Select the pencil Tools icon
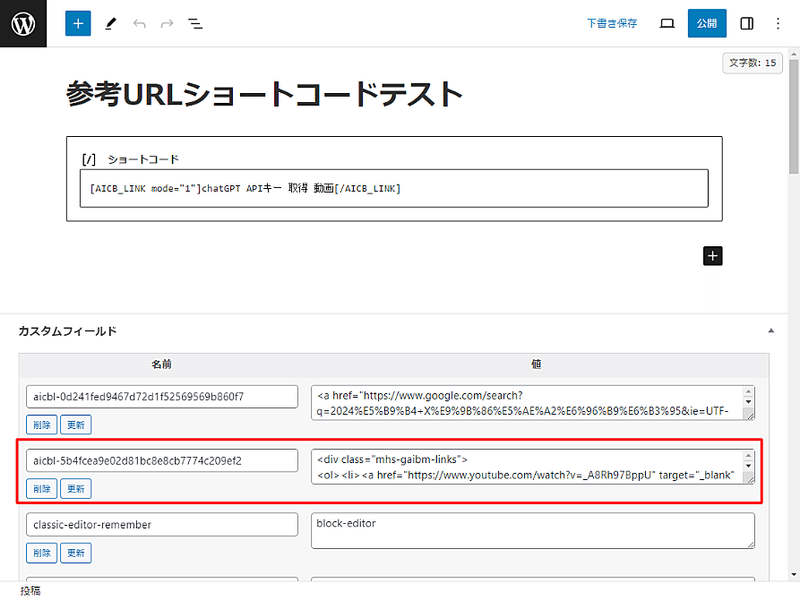The width and height of the screenshot is (800, 600). [x=111, y=23]
